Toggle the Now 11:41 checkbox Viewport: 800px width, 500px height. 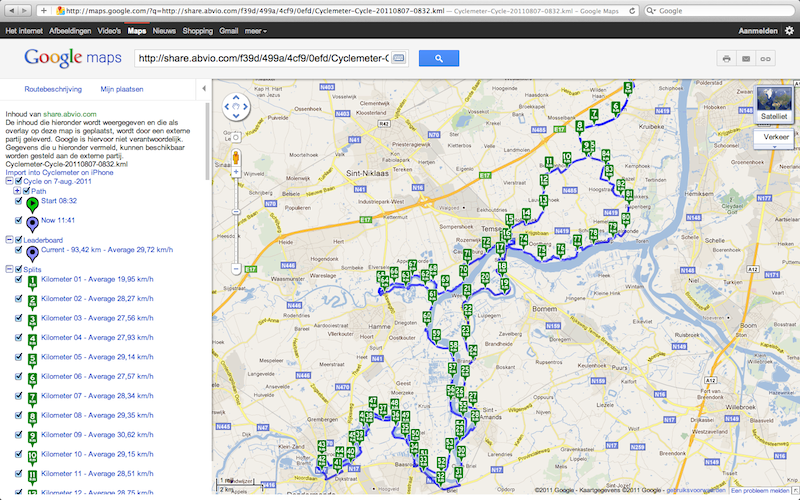click(x=18, y=220)
